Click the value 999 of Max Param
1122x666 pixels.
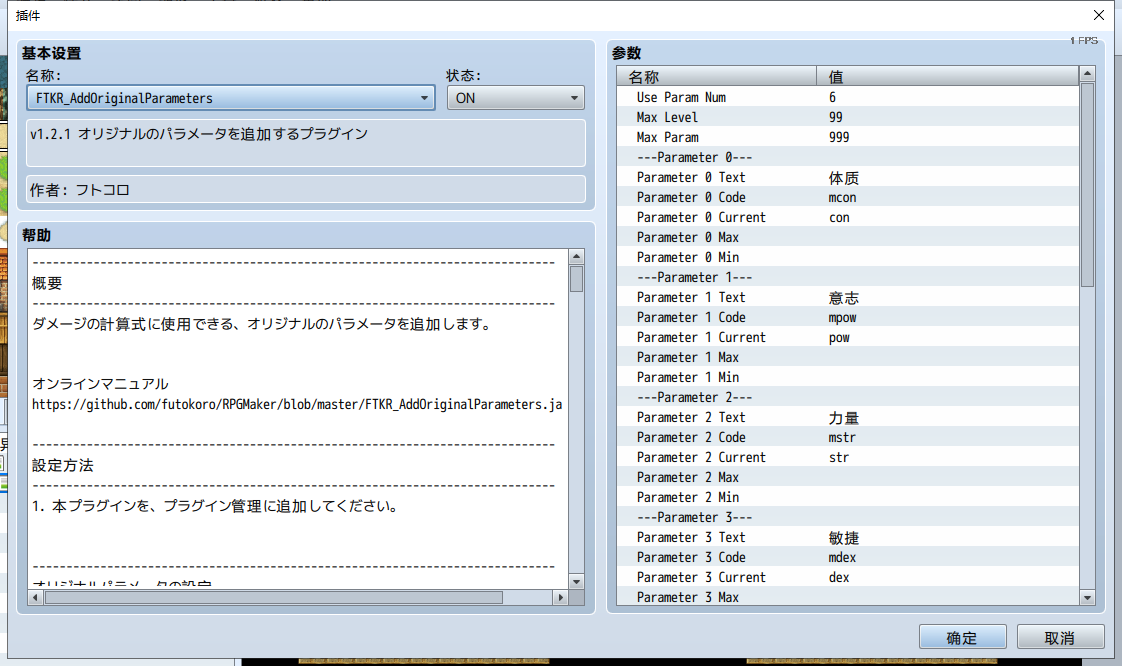[839, 137]
